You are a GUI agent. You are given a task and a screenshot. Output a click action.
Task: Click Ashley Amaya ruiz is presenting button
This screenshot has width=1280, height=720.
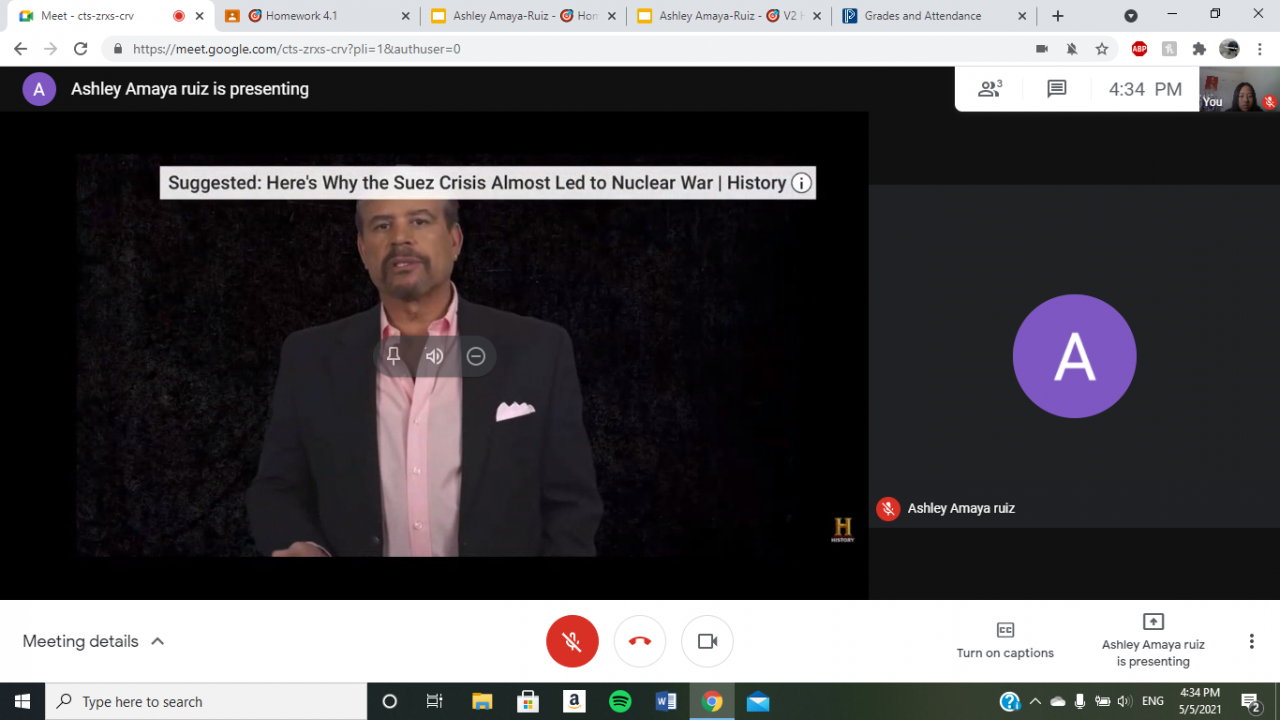1153,640
